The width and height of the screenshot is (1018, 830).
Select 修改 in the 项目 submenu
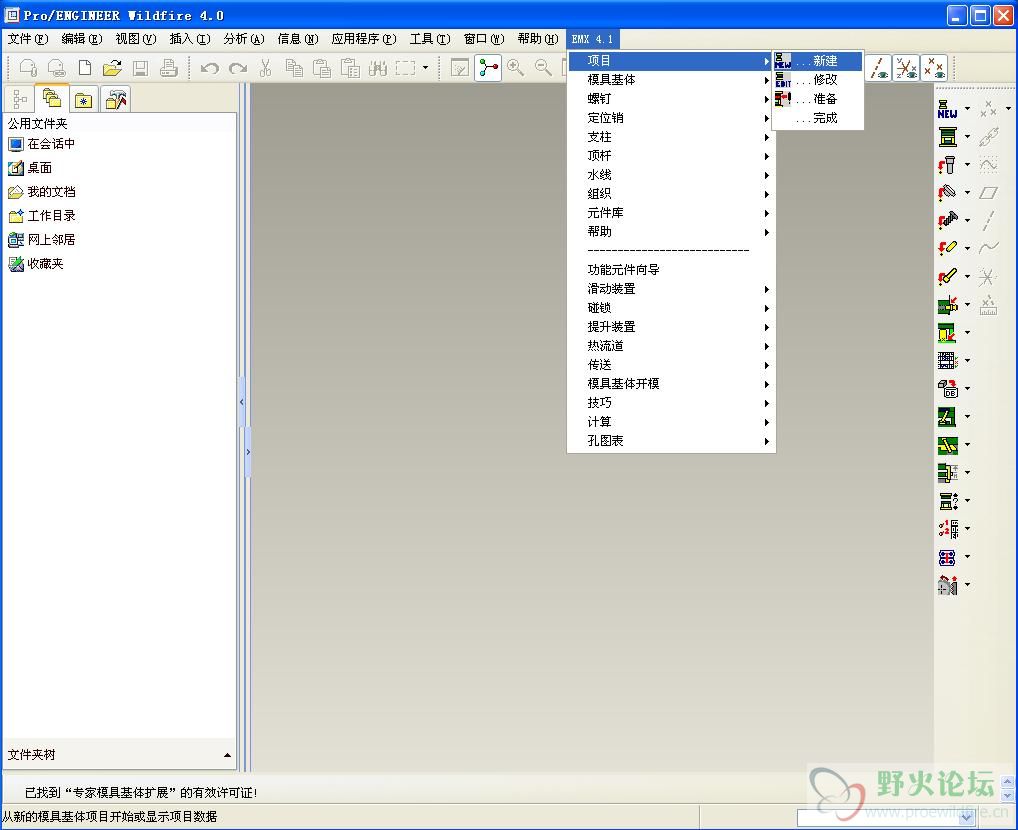[x=817, y=80]
